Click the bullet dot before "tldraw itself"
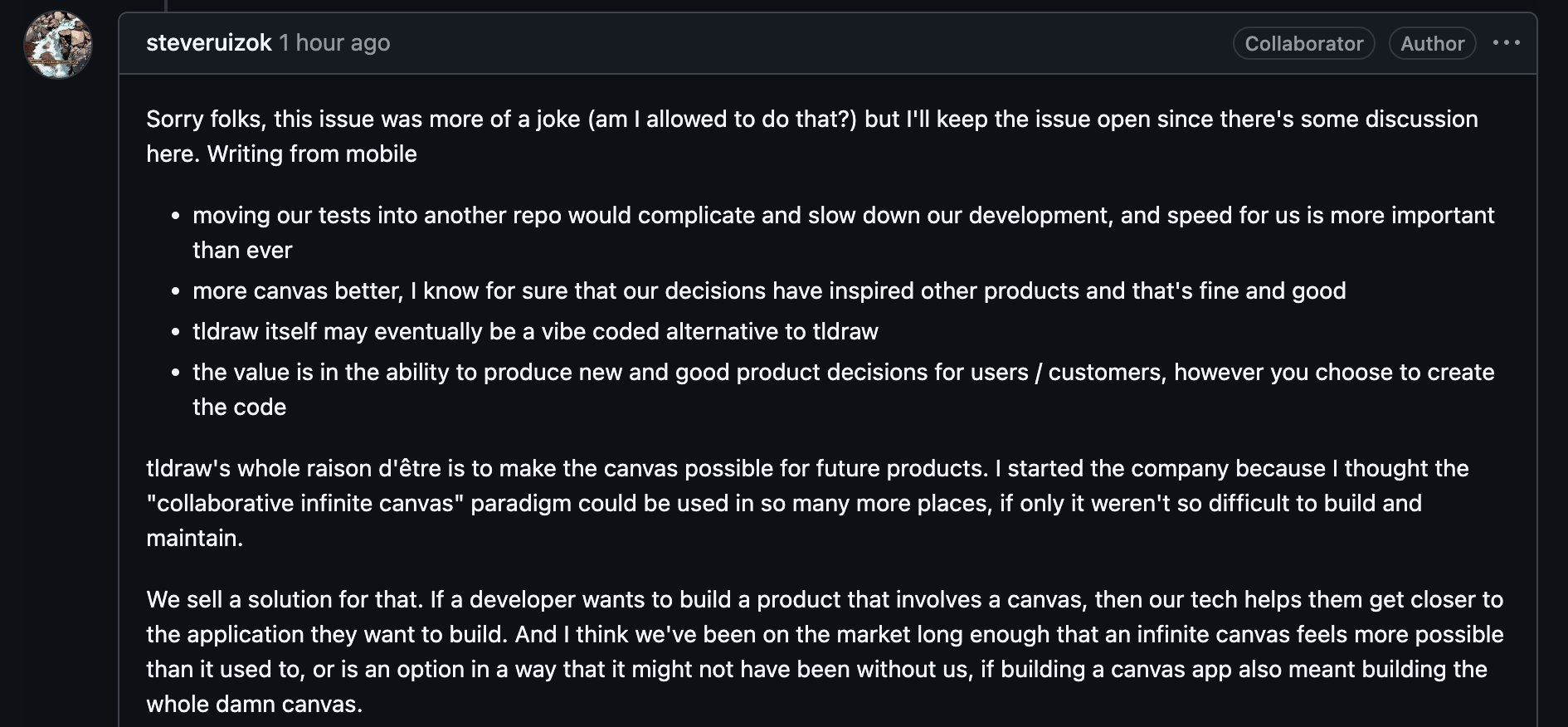Screen dimensions: 1568x727 [175, 333]
